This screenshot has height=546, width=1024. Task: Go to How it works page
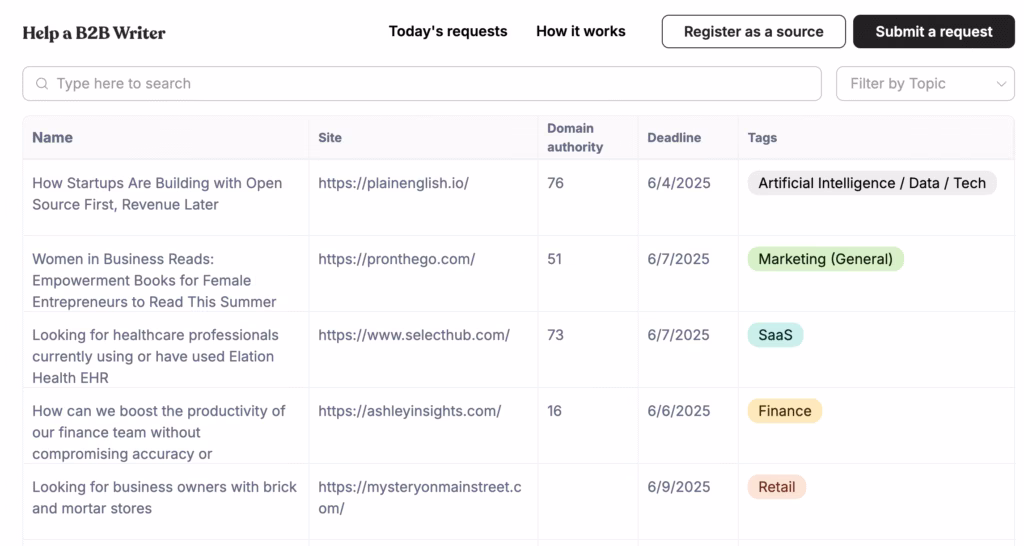[580, 31]
